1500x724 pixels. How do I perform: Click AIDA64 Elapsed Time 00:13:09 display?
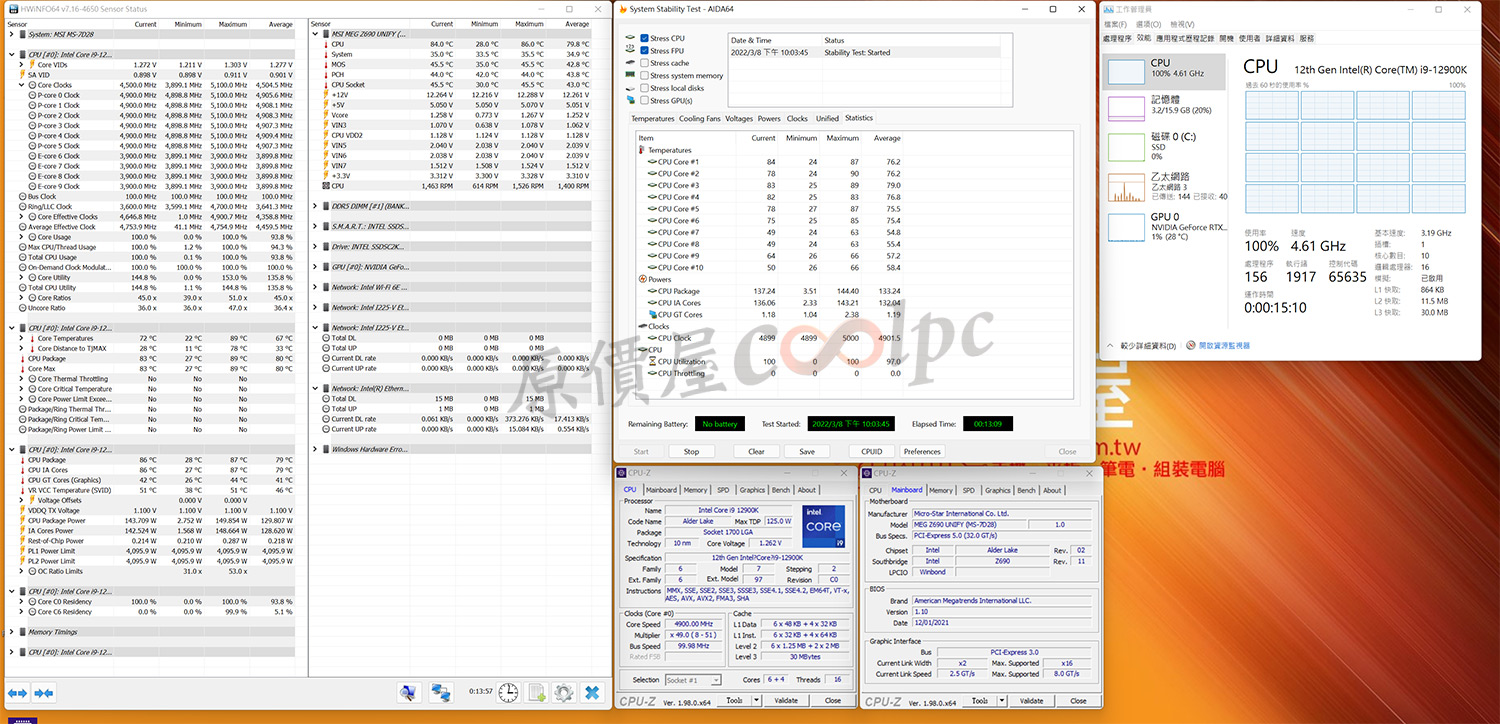(x=988, y=424)
